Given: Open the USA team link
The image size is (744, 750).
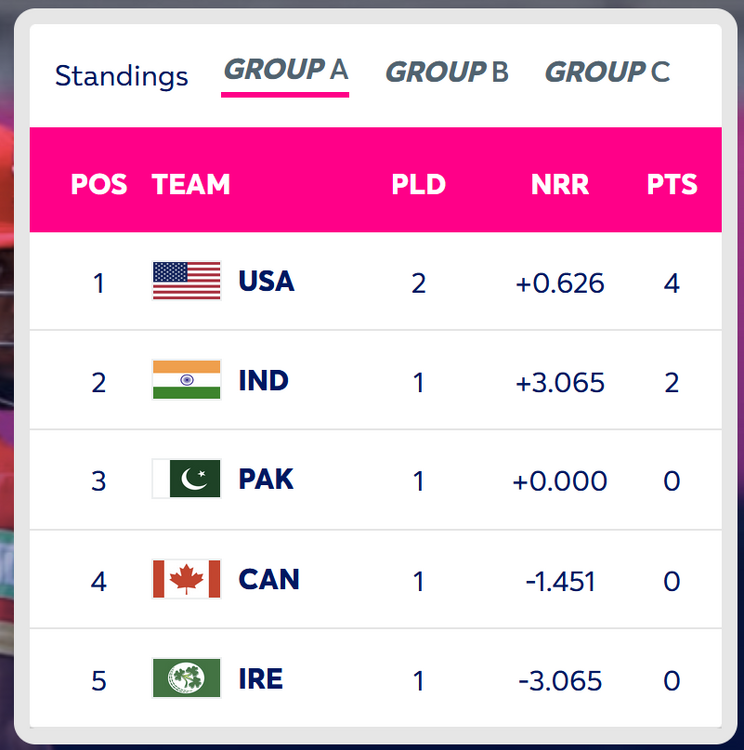Looking at the screenshot, I should point(266,281).
